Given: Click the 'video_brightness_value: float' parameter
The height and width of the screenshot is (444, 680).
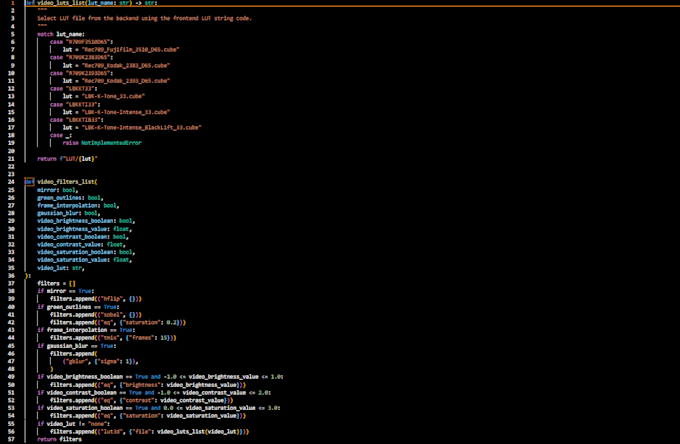Looking at the screenshot, I should (x=83, y=229).
